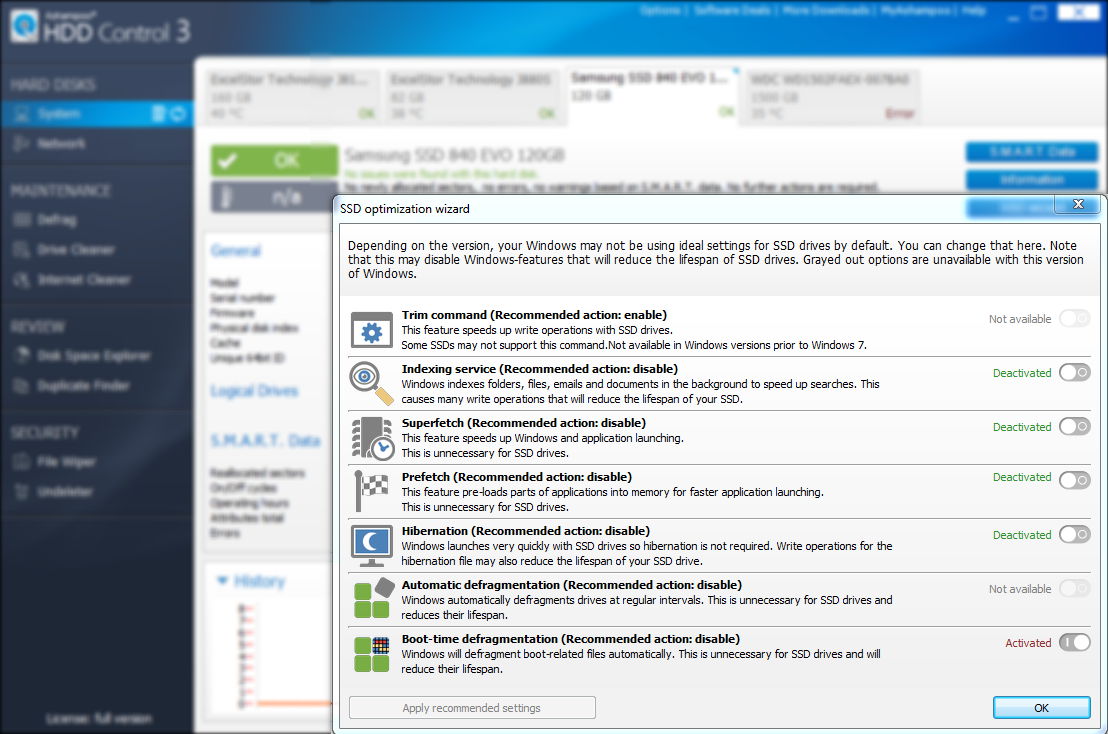Open the Help menu in the title bar
The image size is (1108, 734).
point(973,10)
